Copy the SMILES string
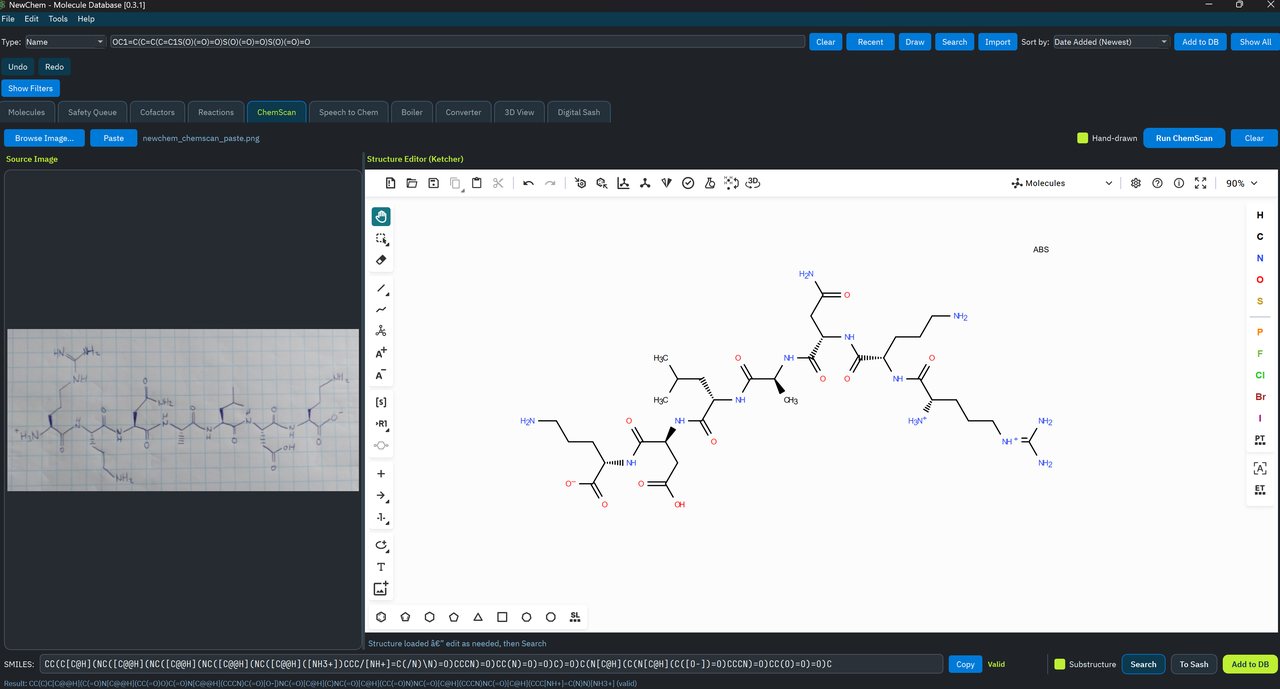This screenshot has height=689, width=1280. (x=963, y=664)
